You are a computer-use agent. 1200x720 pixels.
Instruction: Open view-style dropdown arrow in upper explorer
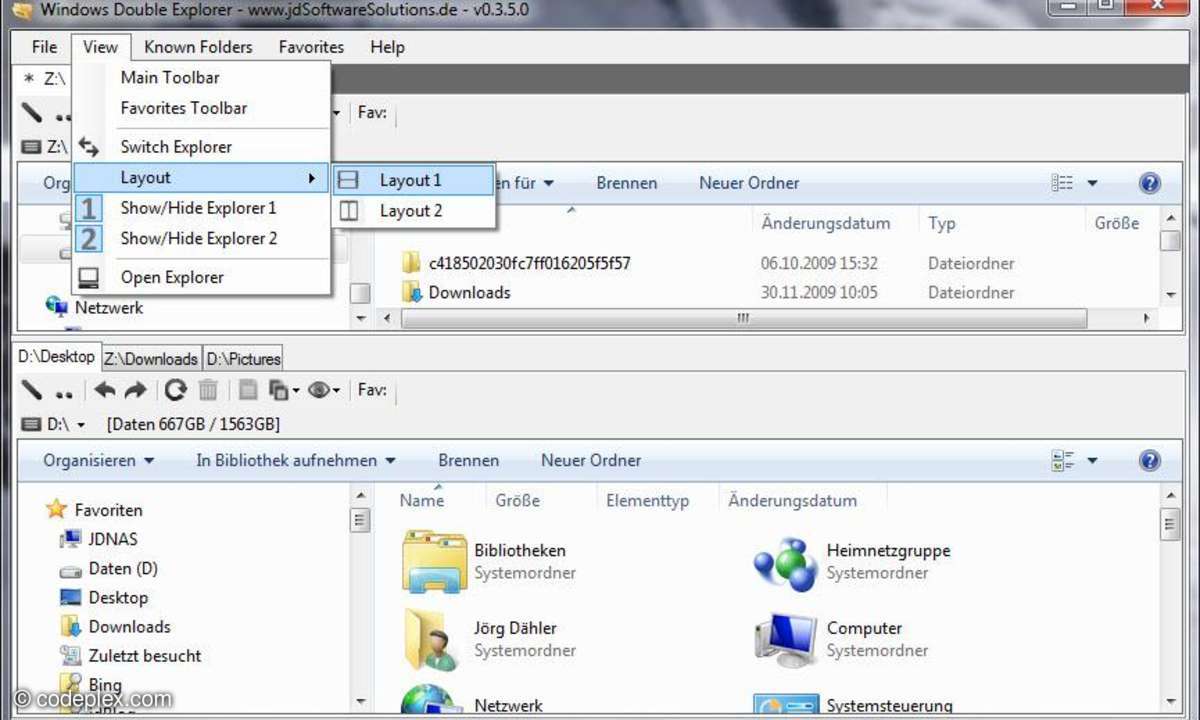(1092, 183)
